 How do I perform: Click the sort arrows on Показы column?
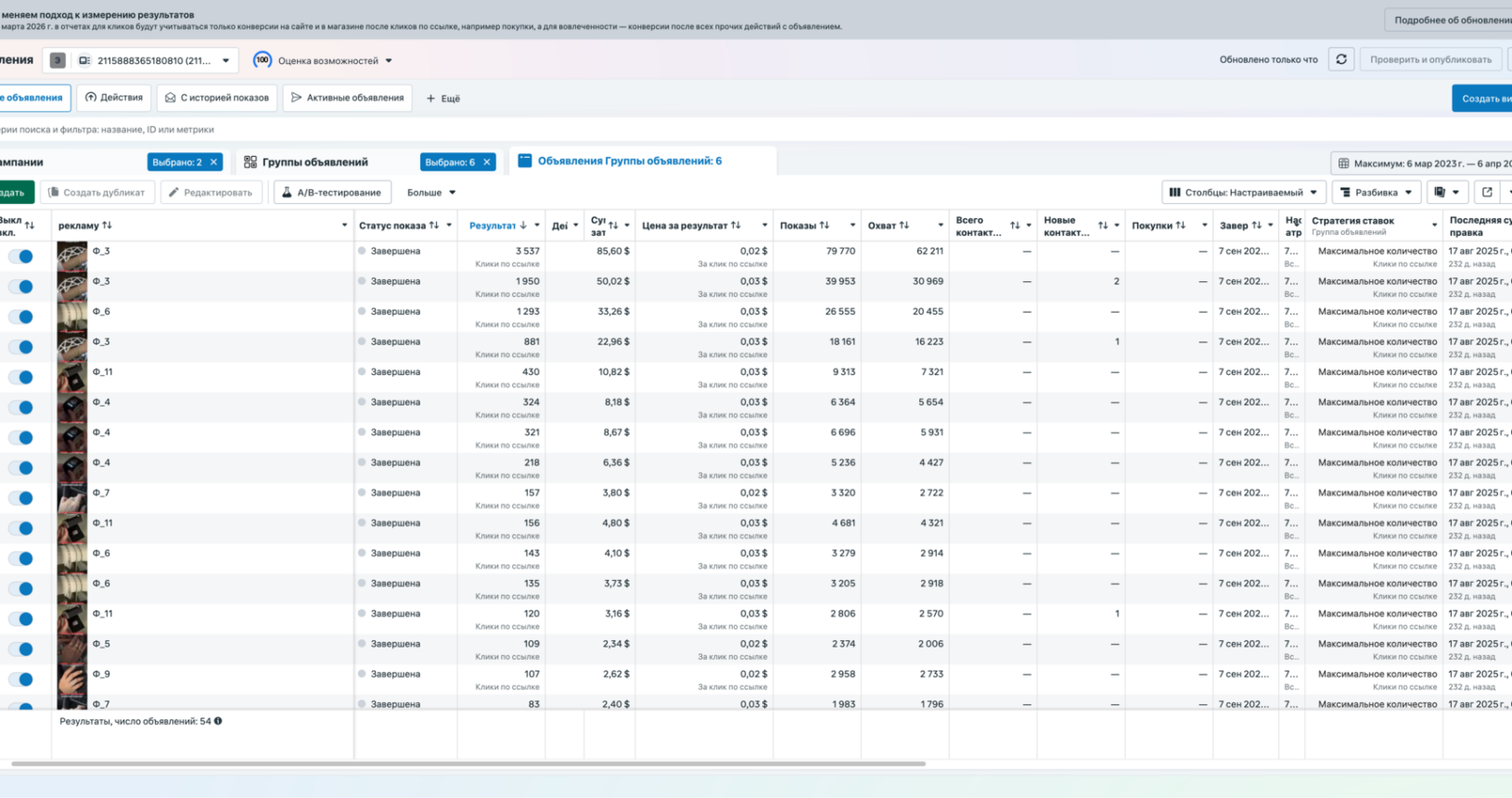point(824,225)
